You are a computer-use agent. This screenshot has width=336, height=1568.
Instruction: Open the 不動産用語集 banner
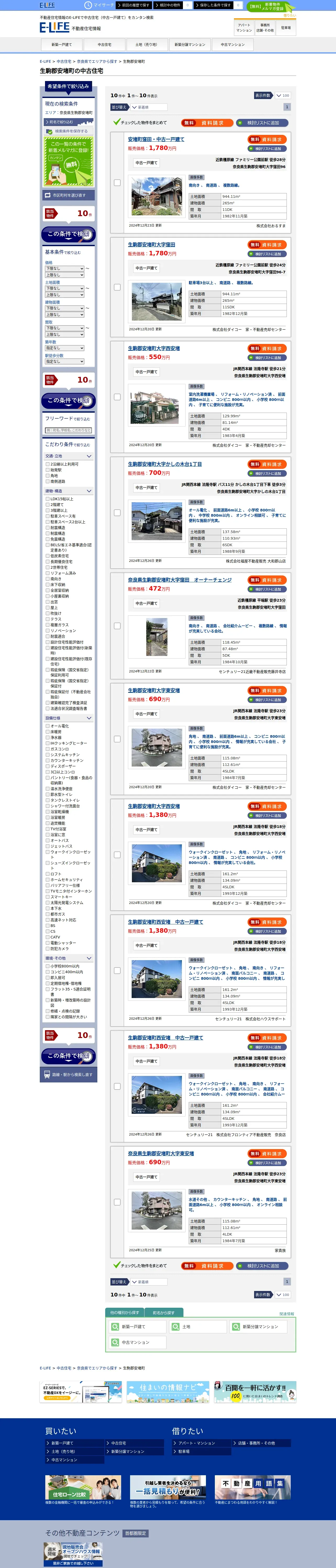[253, 1487]
